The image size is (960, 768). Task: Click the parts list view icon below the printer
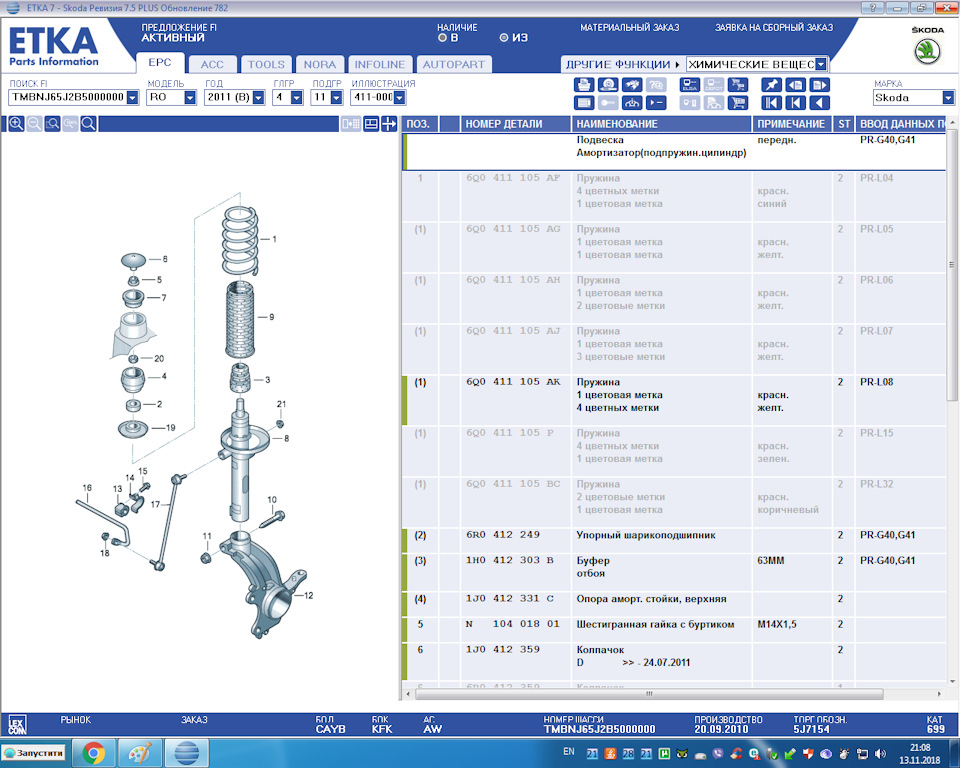(x=583, y=103)
